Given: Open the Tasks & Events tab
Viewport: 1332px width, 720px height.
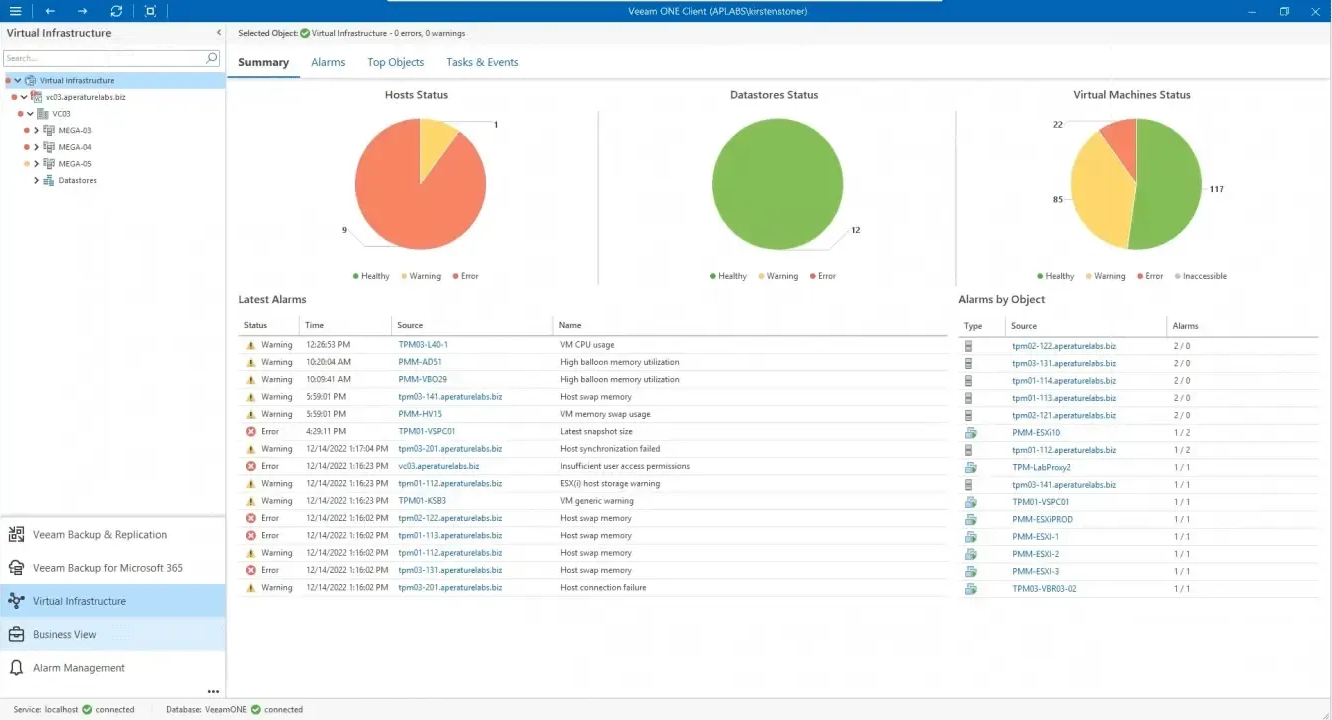Looking at the screenshot, I should [x=482, y=62].
